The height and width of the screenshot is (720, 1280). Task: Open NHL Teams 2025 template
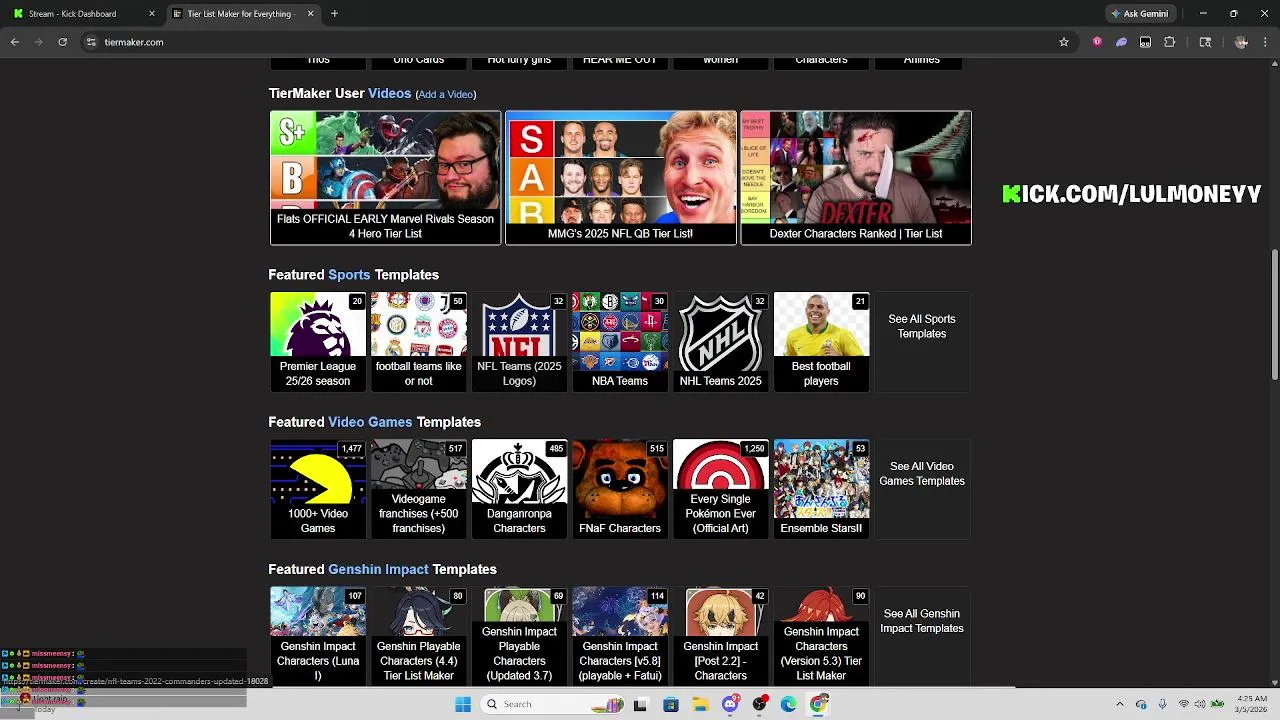click(x=721, y=341)
